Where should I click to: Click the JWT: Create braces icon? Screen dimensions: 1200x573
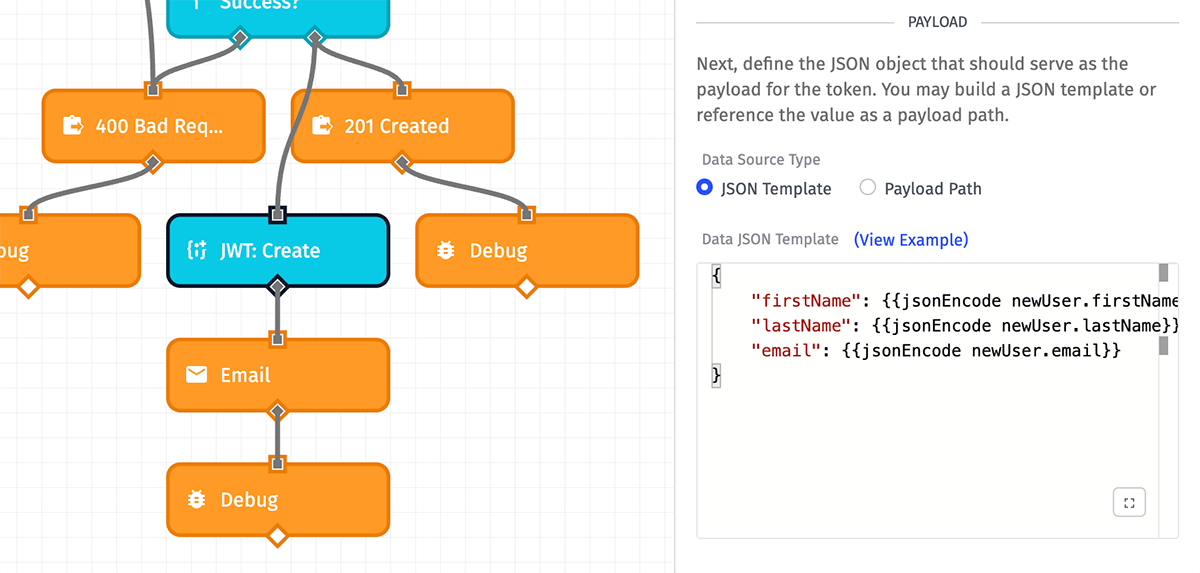[197, 251]
